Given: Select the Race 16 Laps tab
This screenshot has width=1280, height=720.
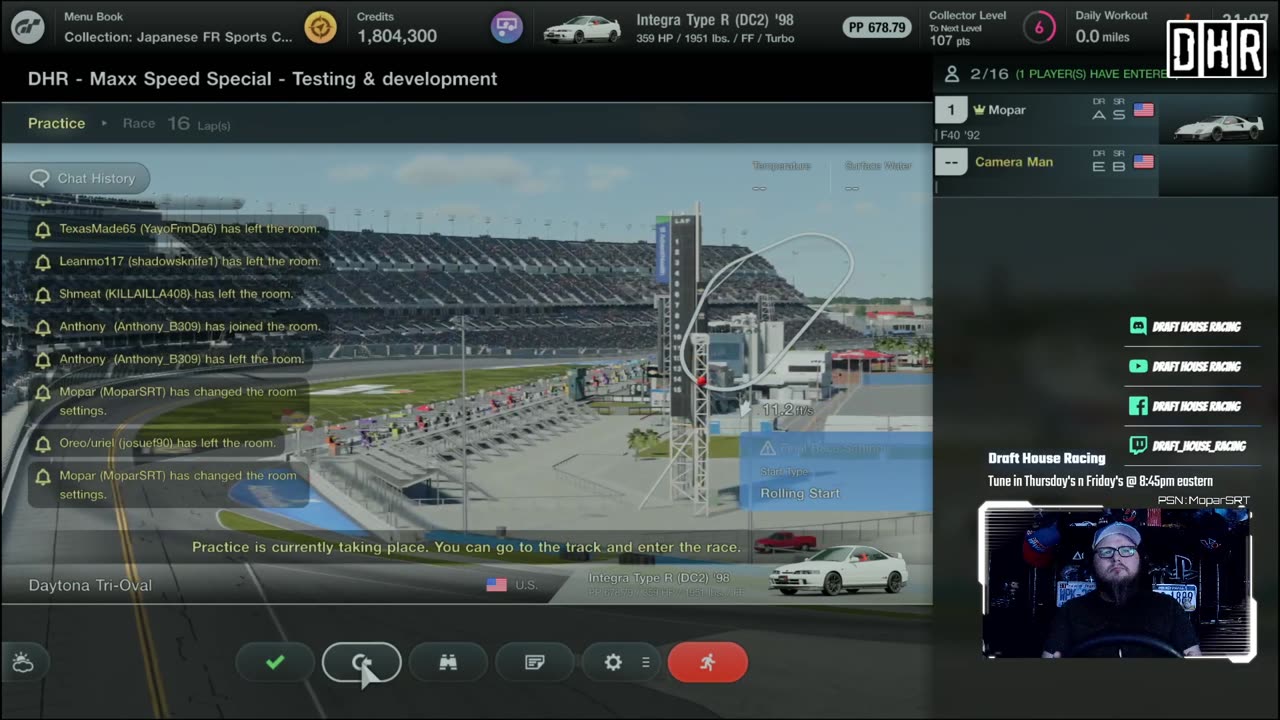Looking at the screenshot, I should click(x=176, y=124).
